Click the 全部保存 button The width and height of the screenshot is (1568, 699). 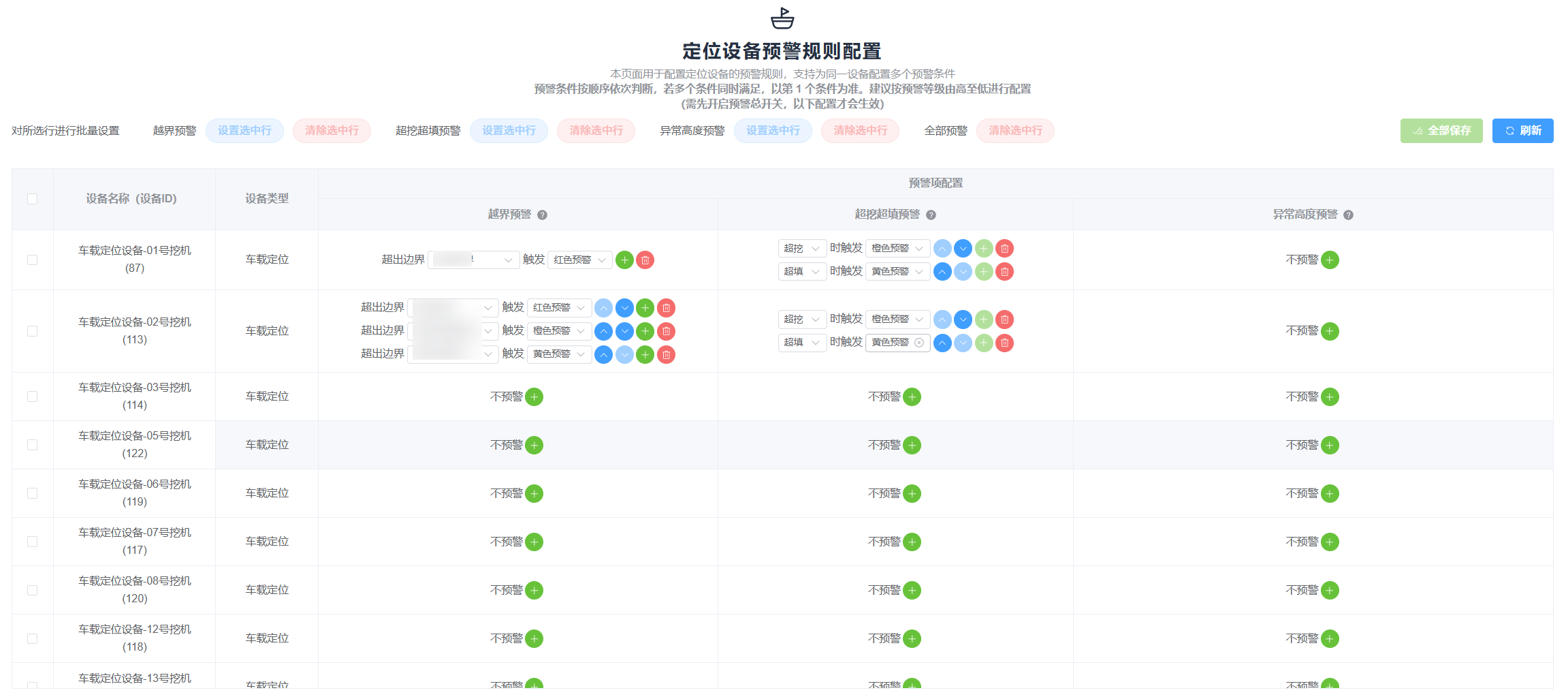point(1441,131)
